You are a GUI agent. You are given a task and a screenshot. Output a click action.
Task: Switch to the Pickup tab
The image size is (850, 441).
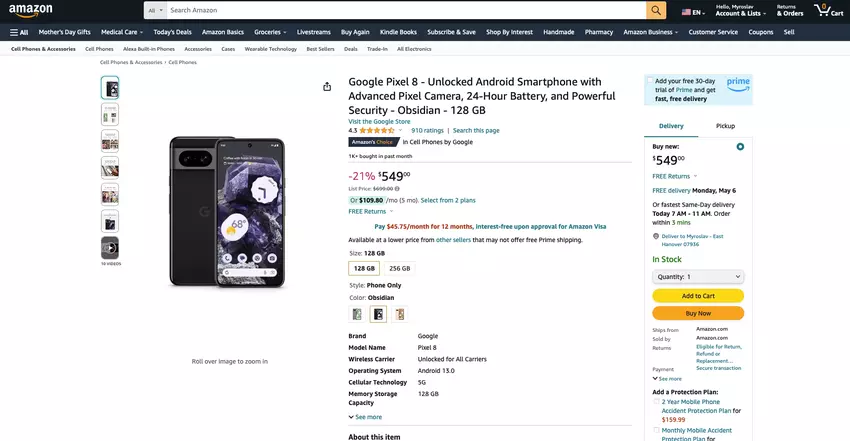(x=725, y=126)
